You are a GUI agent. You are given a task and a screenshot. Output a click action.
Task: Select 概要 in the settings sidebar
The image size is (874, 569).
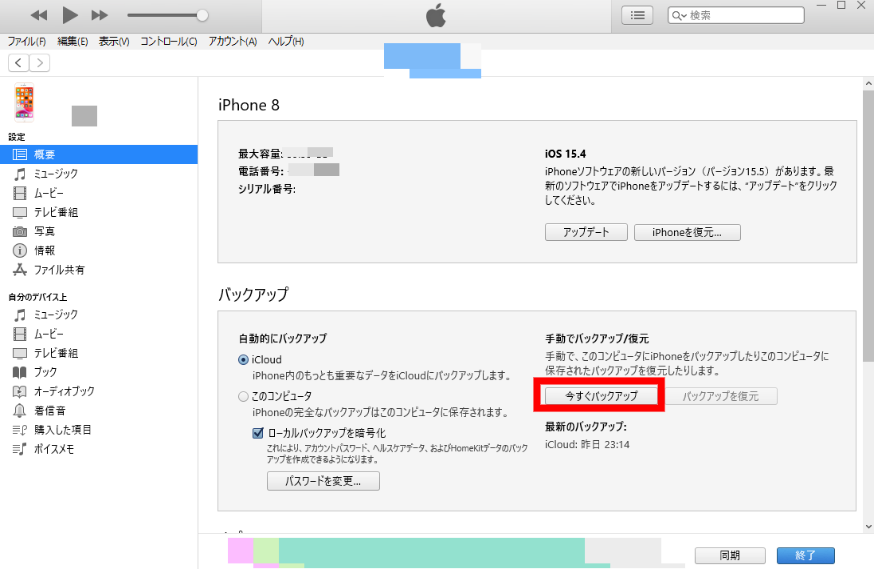pos(99,154)
